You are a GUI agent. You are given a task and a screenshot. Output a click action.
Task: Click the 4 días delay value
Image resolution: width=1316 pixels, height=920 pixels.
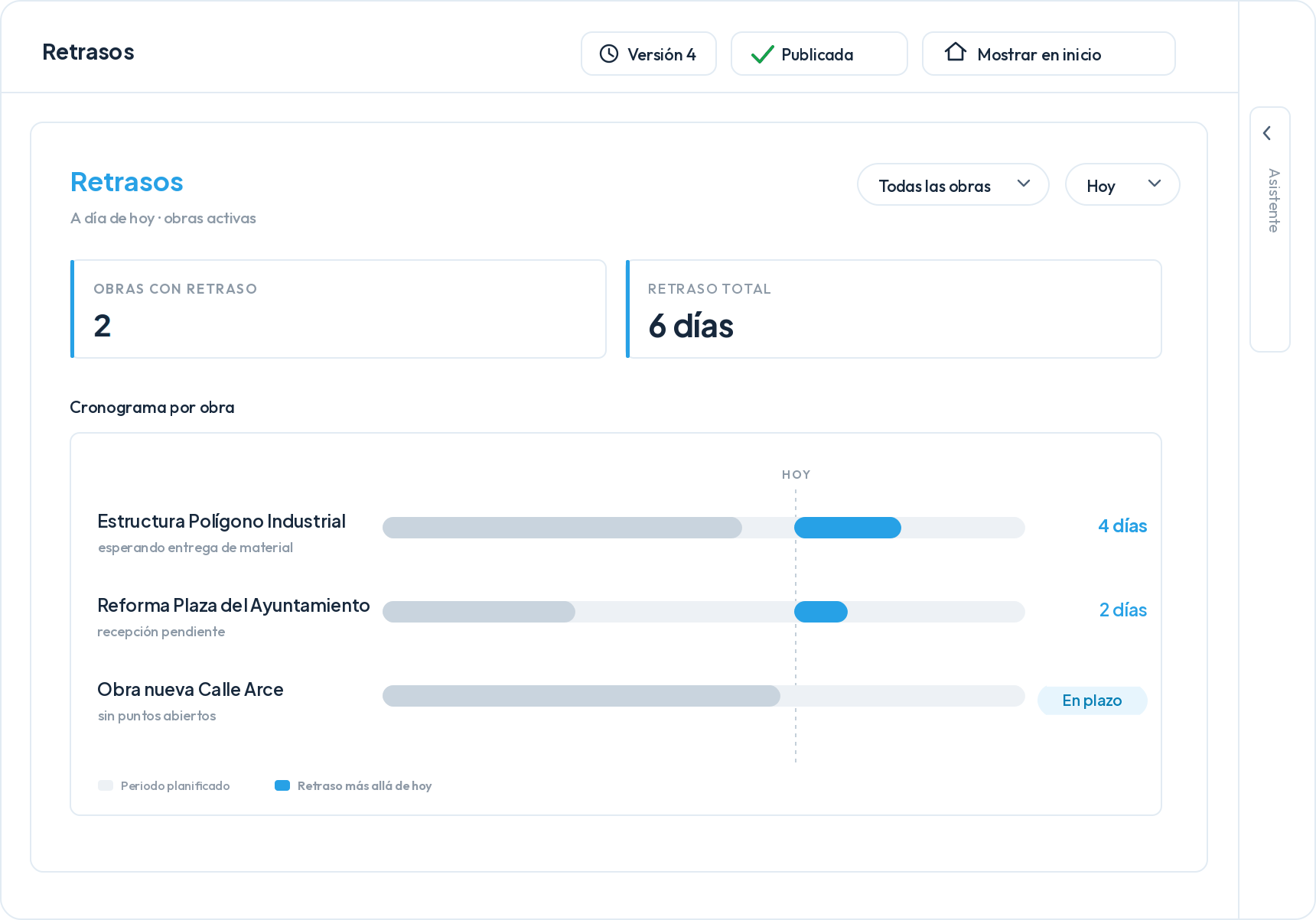[x=1122, y=526]
